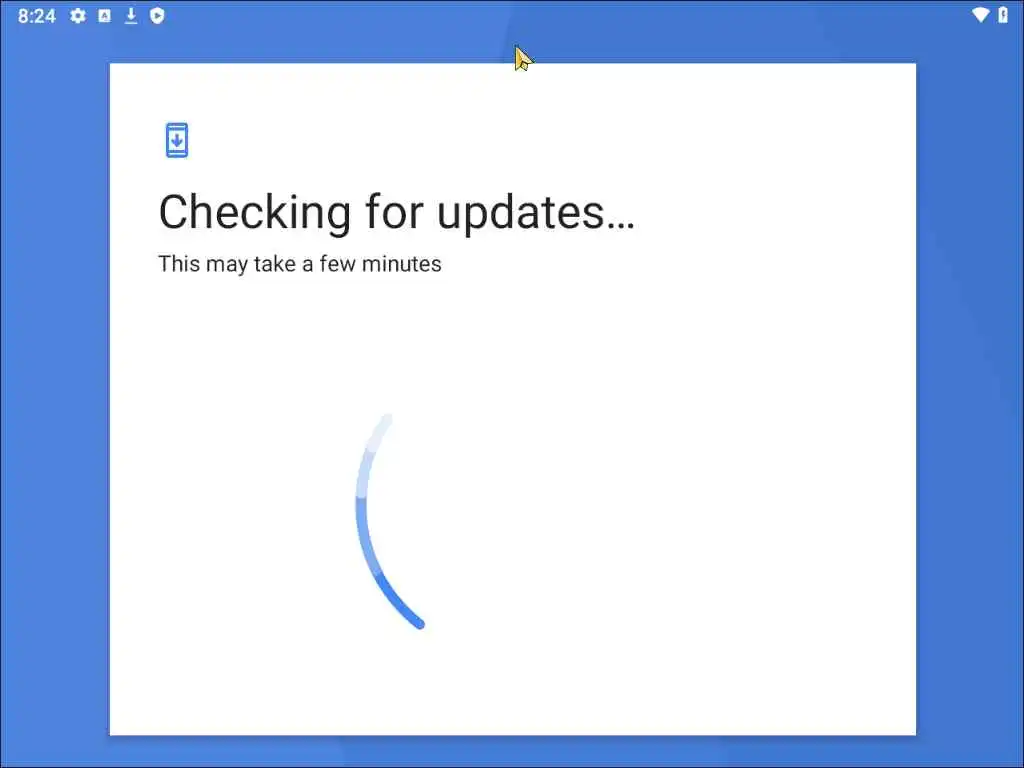Tap empty status bar area beside shield icon
The height and width of the screenshot is (768, 1024).
pos(522,16)
